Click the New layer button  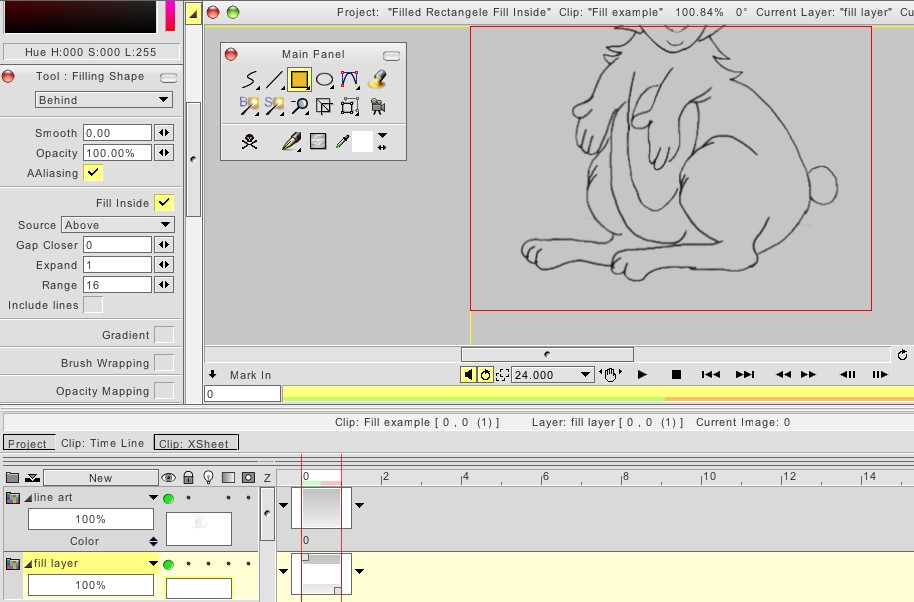(101, 478)
